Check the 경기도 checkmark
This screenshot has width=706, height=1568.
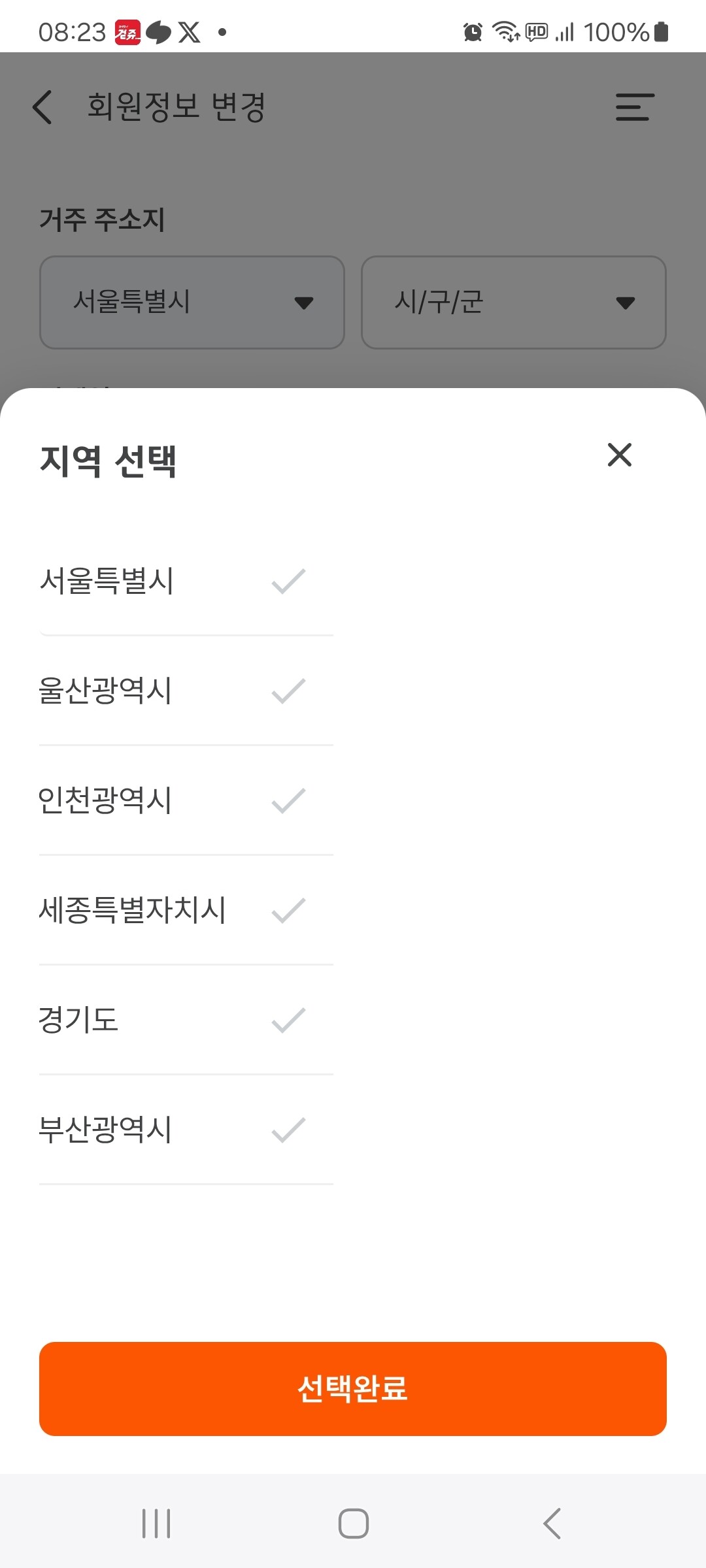pyautogui.click(x=288, y=1020)
